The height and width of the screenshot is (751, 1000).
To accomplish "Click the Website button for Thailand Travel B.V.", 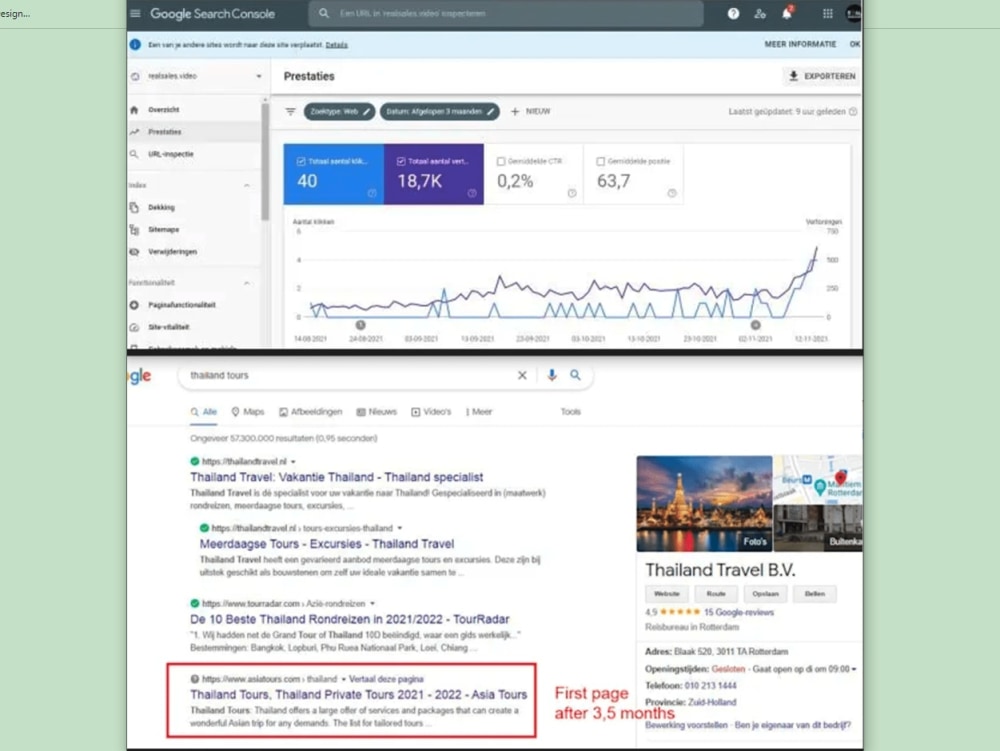I will click(x=667, y=594).
